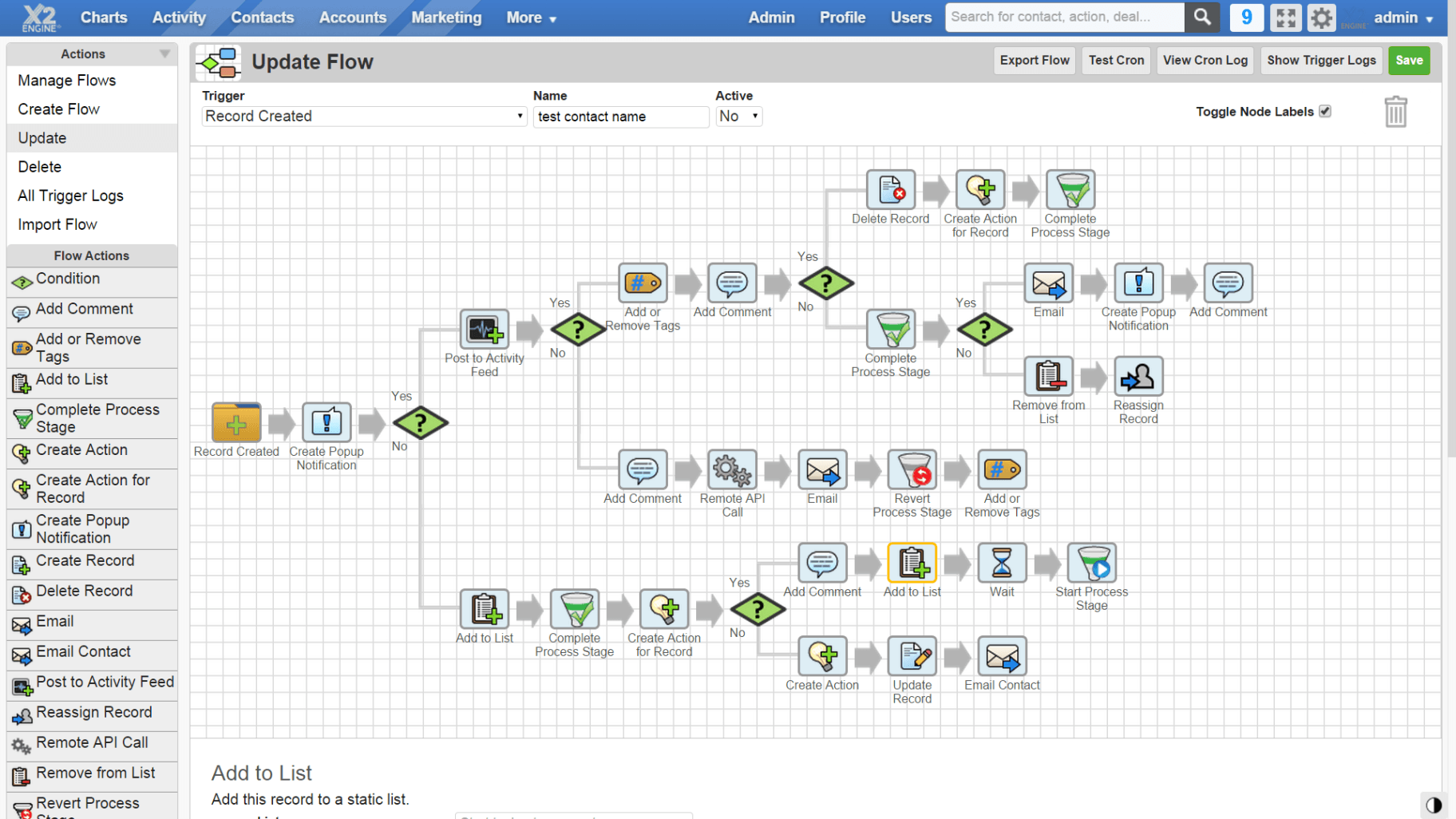The height and width of the screenshot is (819, 1456).
Task: Open the Users page
Action: 911,18
